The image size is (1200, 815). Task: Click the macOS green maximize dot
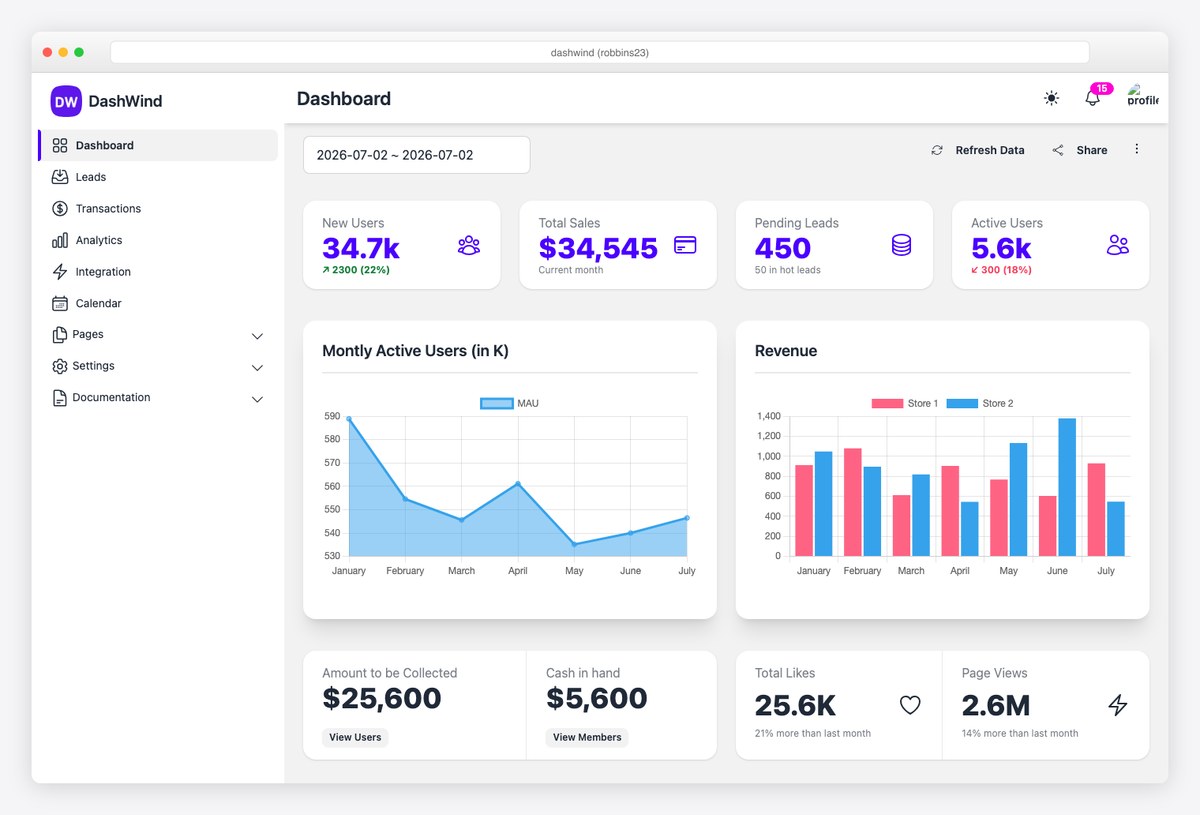79,52
